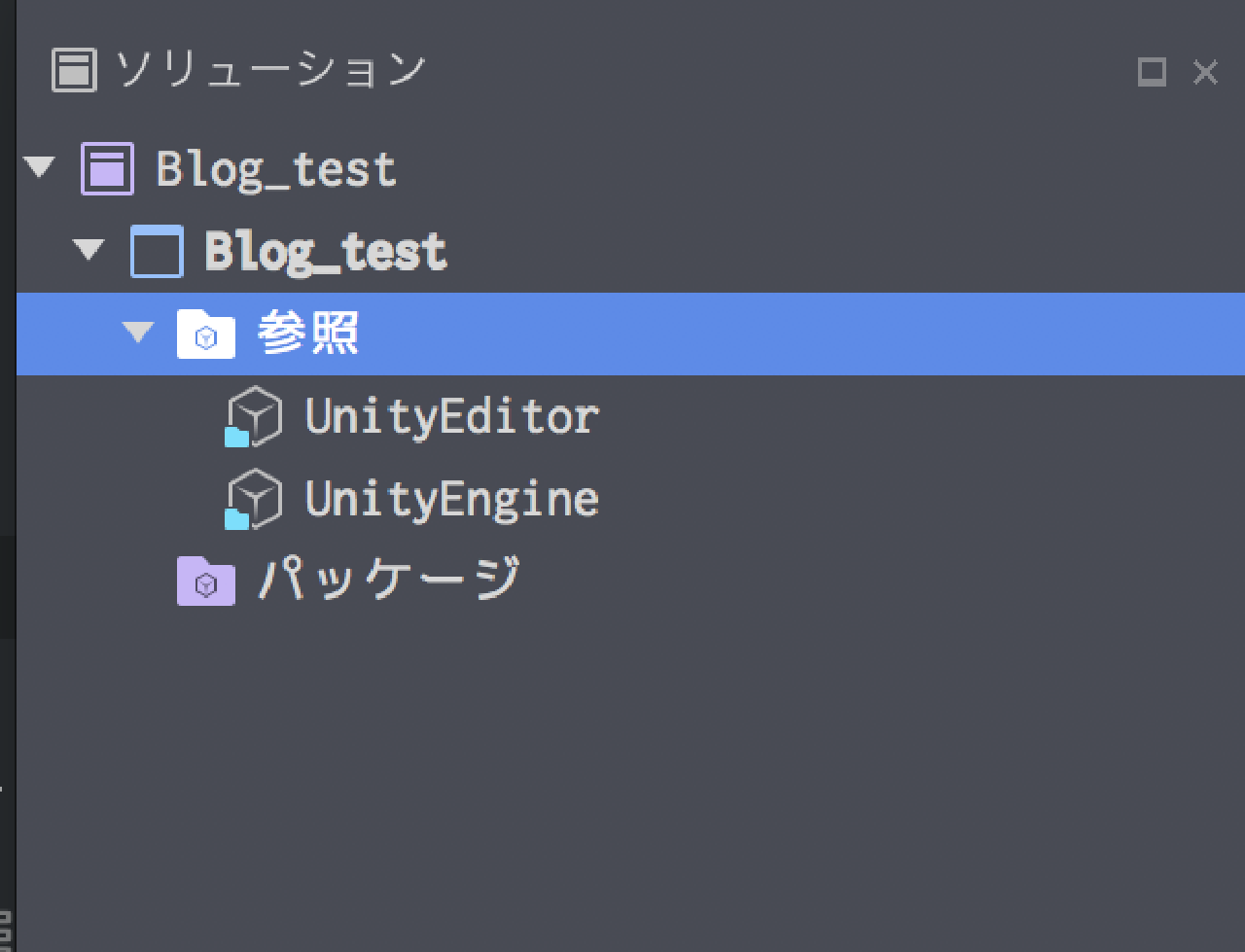Maximize the Solution panel with square icon
The image size is (1245, 952).
click(1152, 71)
